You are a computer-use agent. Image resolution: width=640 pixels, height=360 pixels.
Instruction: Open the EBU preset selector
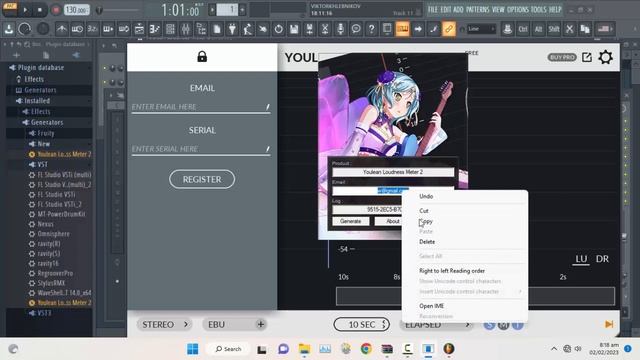228,324
